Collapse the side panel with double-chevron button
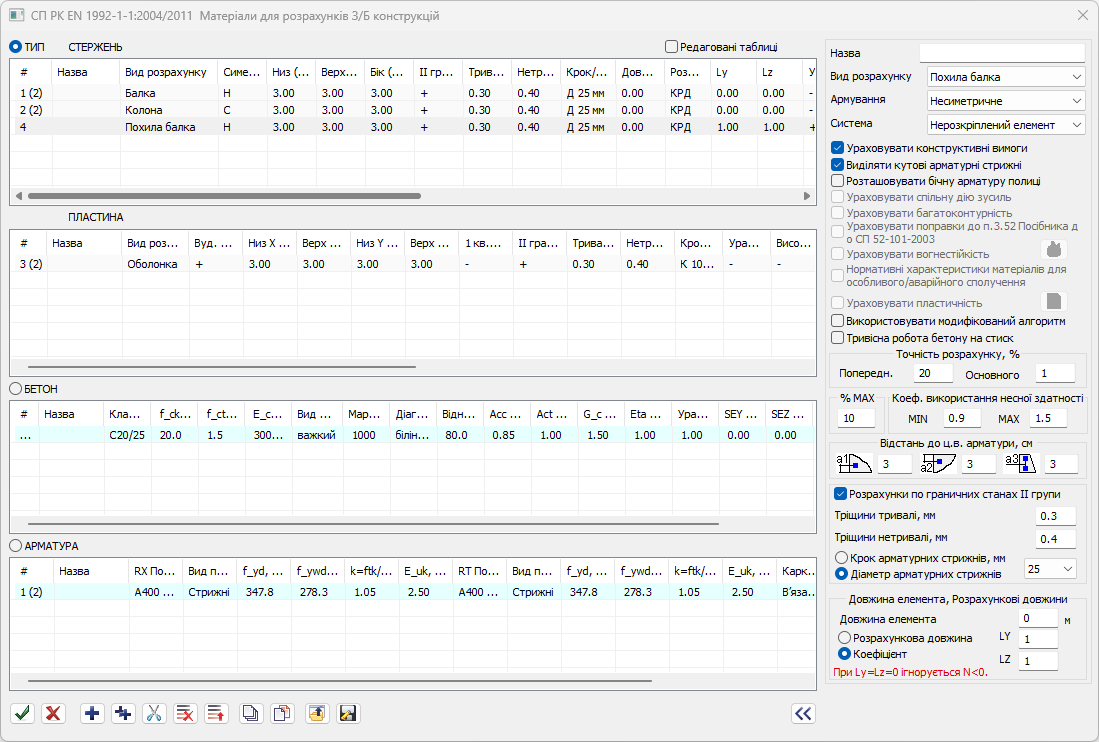Image resolution: width=1099 pixels, height=742 pixels. click(803, 713)
